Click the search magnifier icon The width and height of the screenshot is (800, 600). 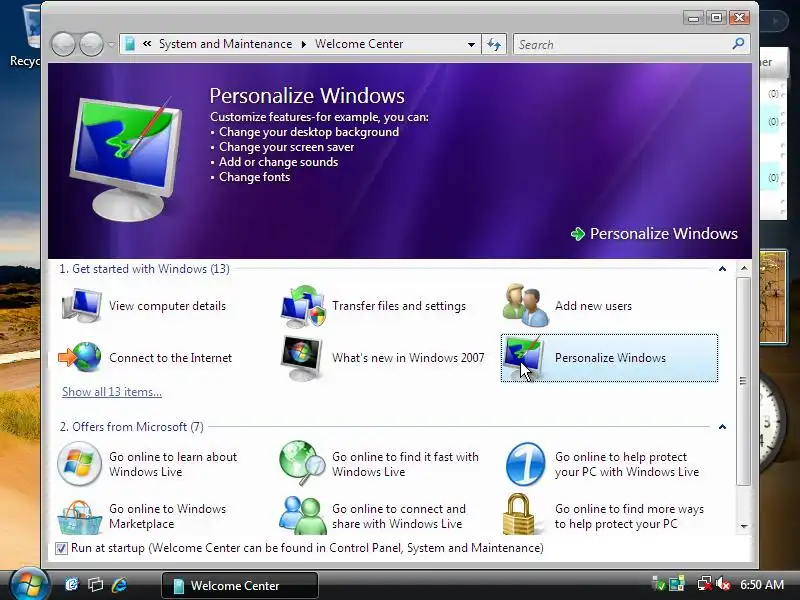738,44
